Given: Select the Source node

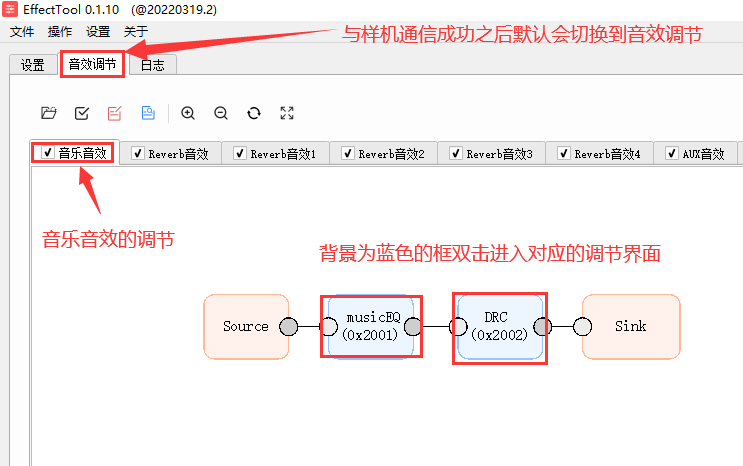Looking at the screenshot, I should coord(246,327).
